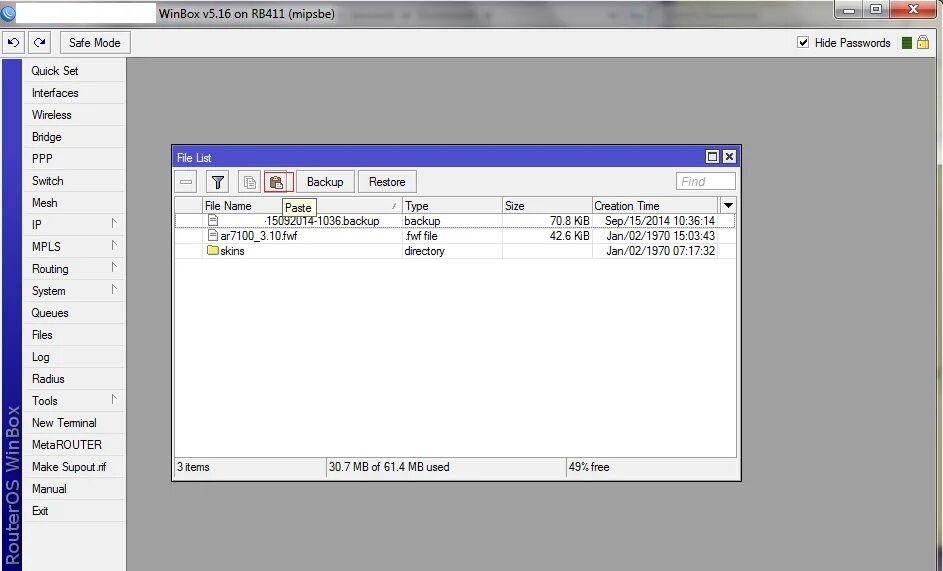Screen dimensions: 943x571
Task: Click the Backup button
Action: pos(325,182)
